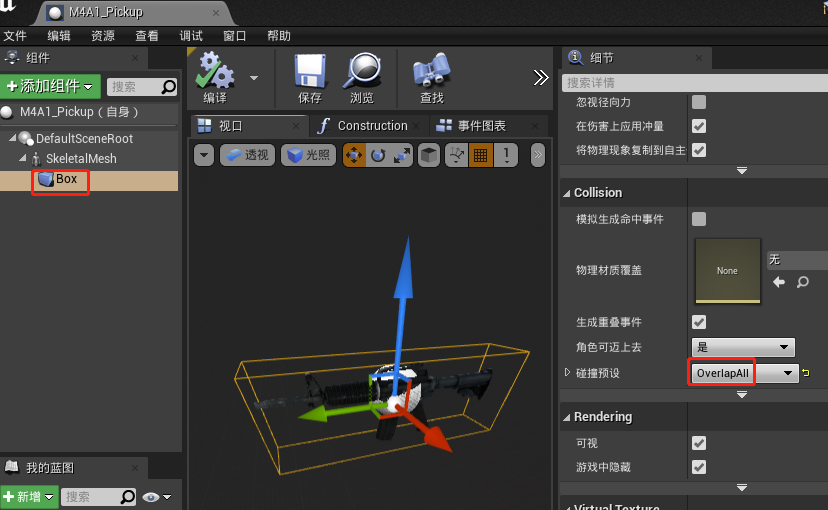The width and height of the screenshot is (828, 510).
Task: Select the M4A1_Pickup (自身) row
Action: point(89,112)
